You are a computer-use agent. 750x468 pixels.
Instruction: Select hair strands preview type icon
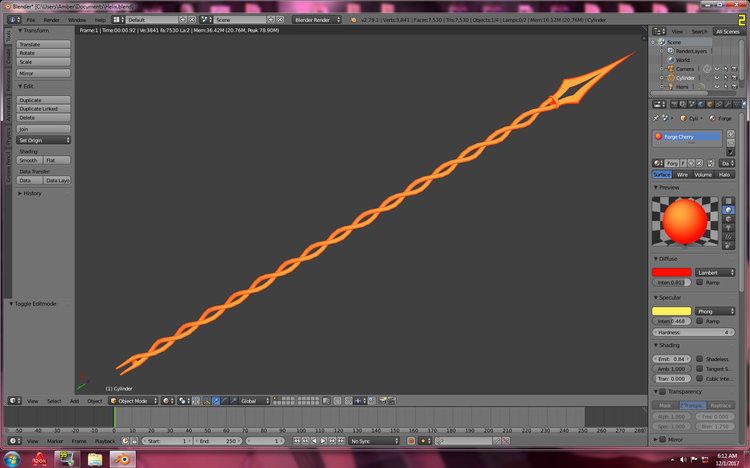(728, 236)
